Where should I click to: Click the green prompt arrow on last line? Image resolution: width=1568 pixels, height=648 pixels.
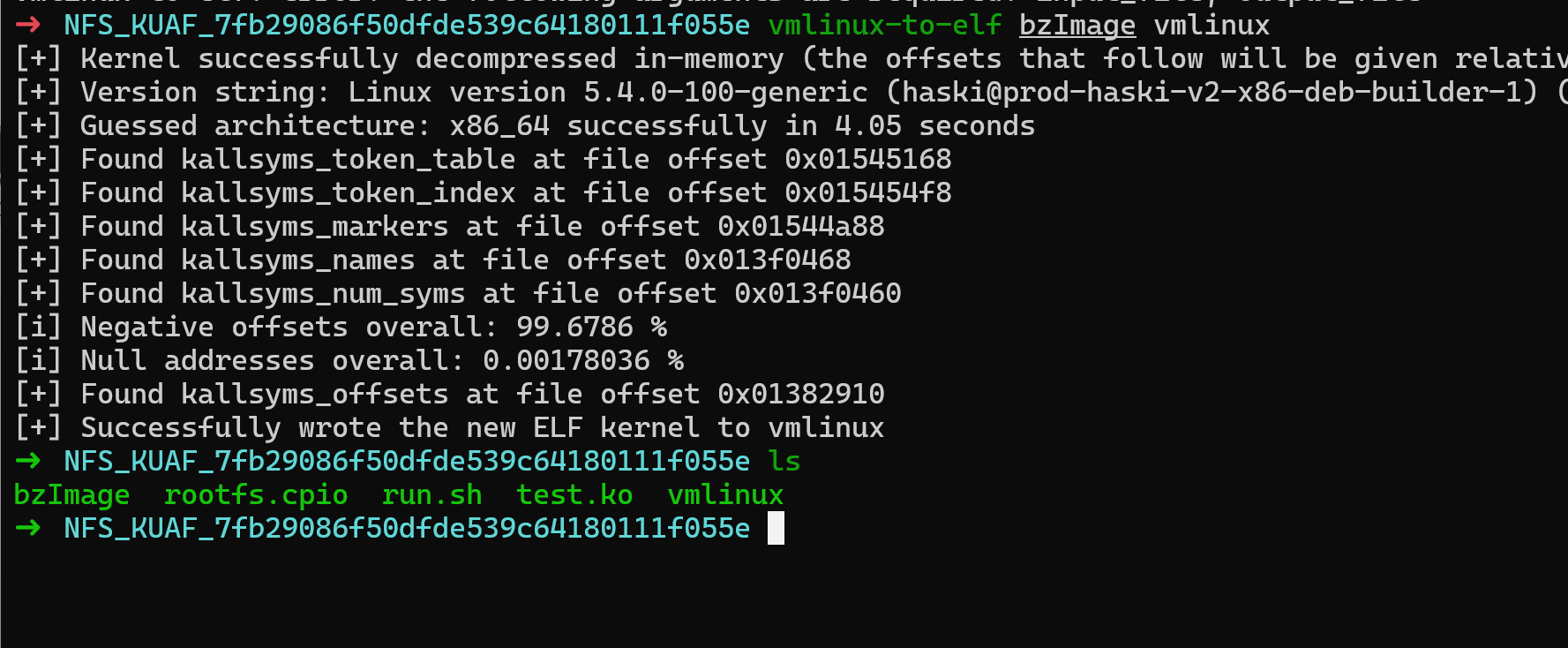(28, 528)
